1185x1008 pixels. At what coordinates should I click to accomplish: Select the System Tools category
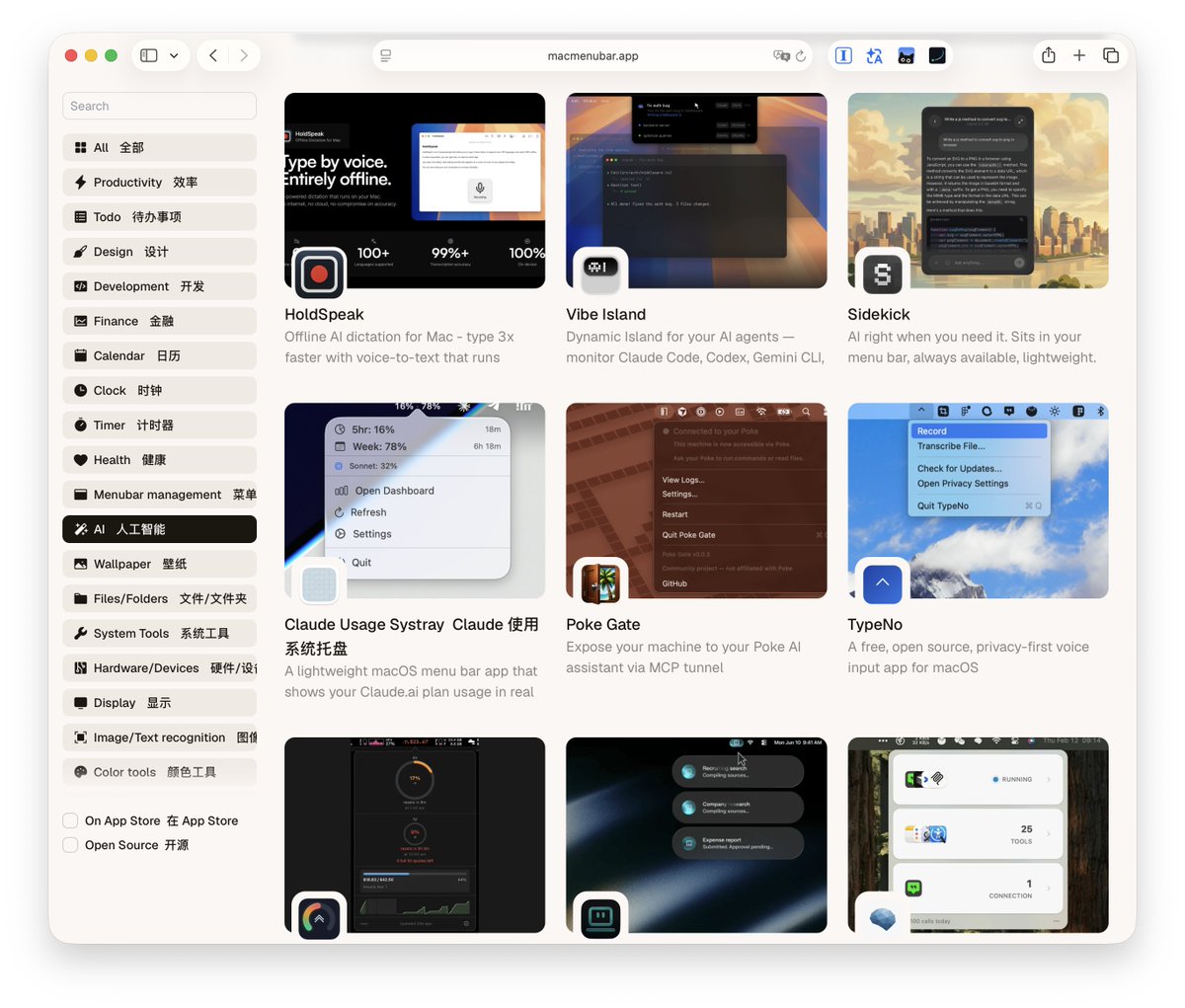click(x=159, y=633)
